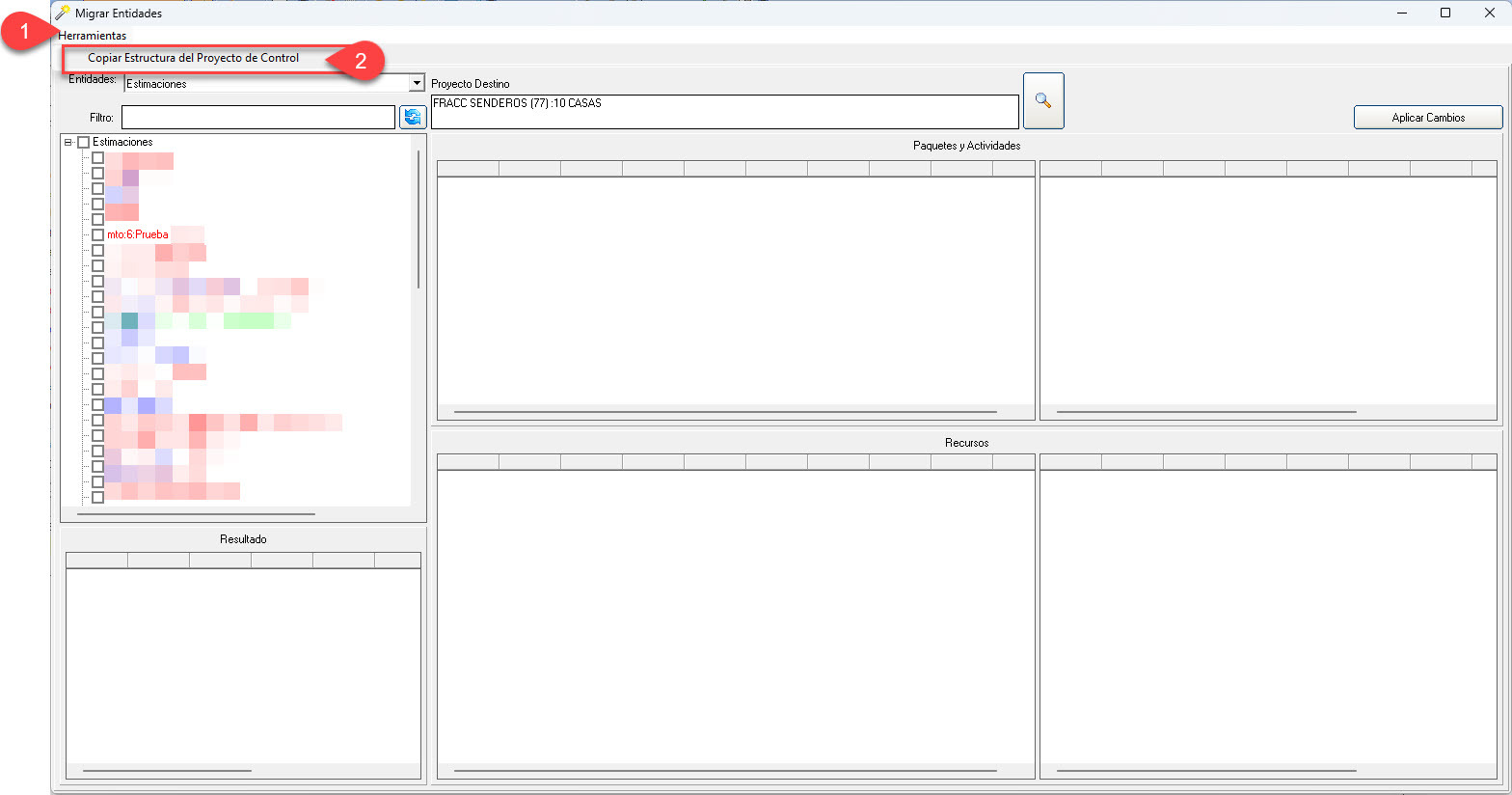Click the refresh icon next to Filtro

coord(413,118)
